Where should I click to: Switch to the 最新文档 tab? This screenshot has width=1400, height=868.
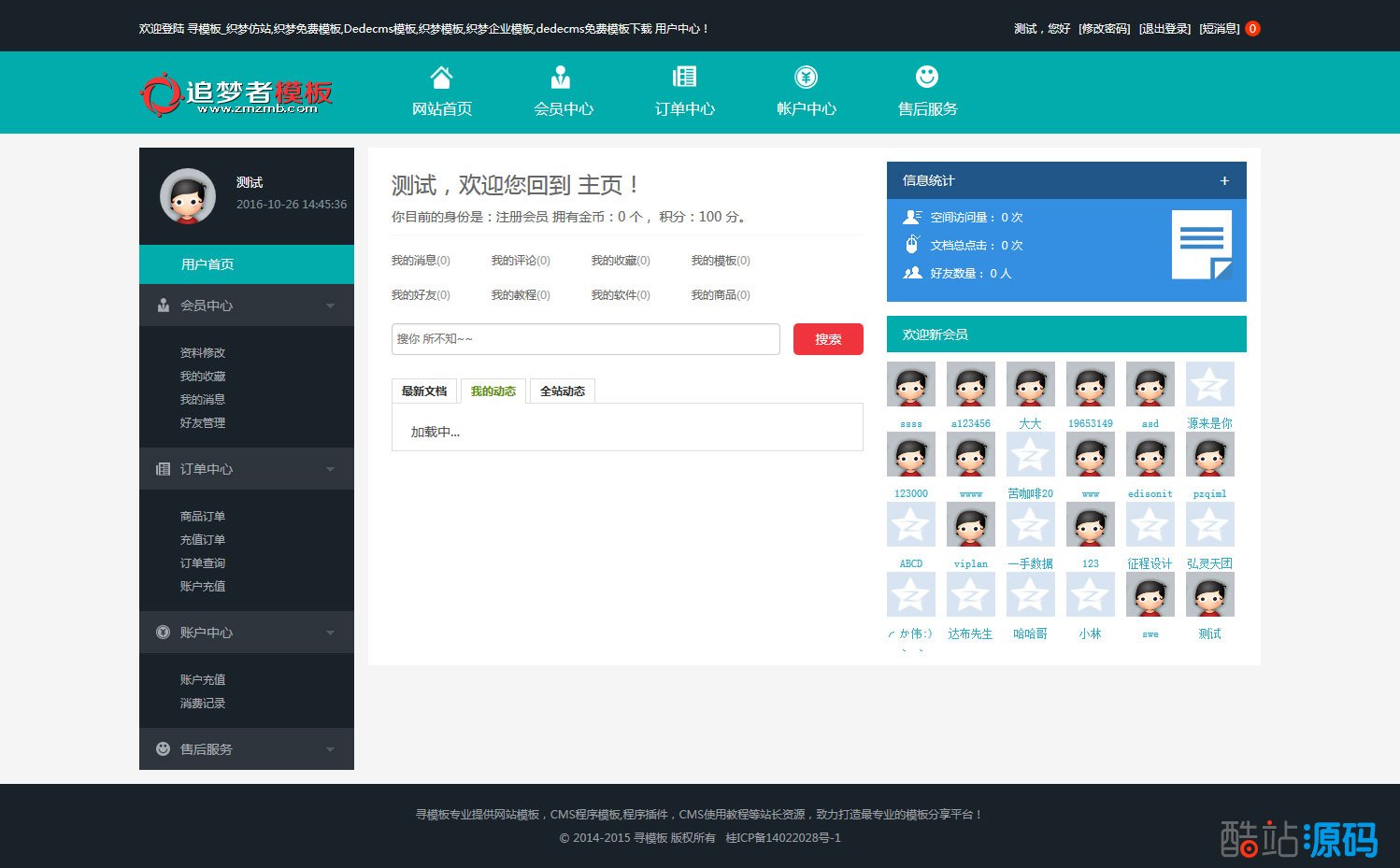(424, 391)
